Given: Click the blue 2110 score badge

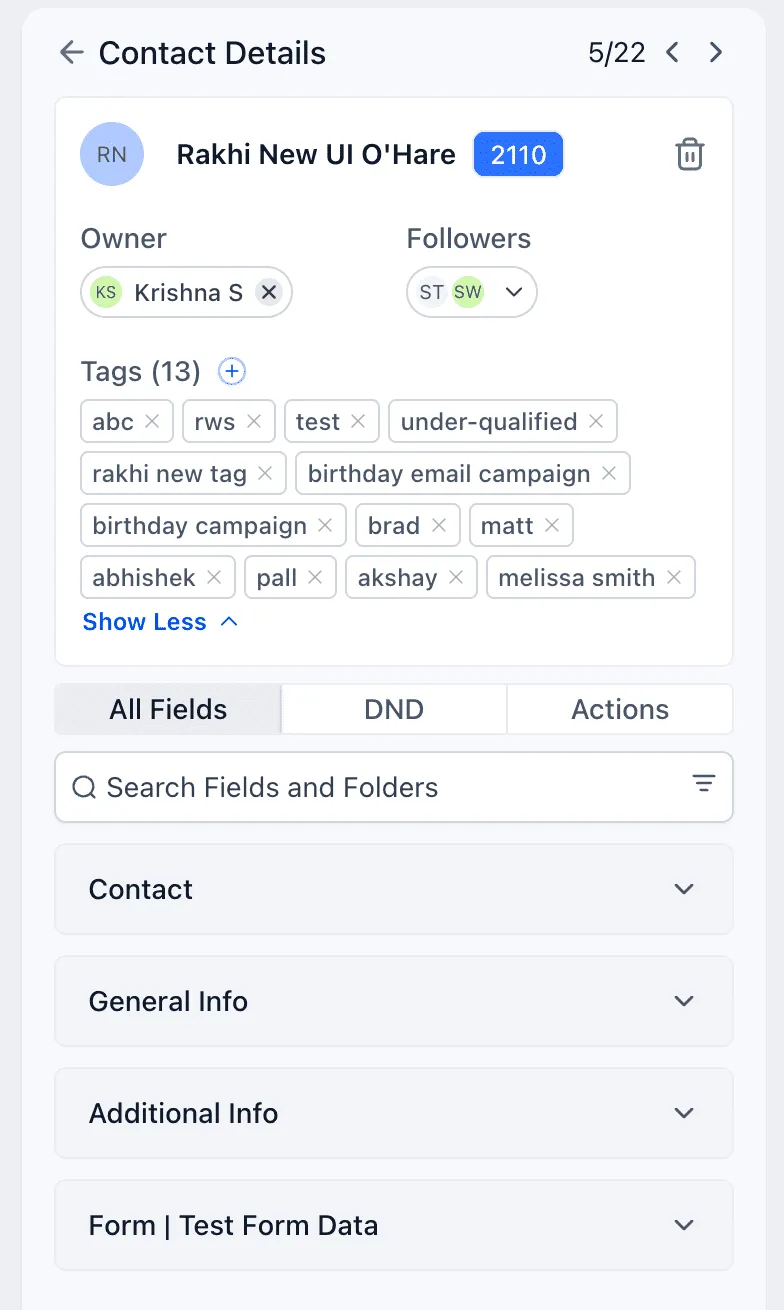Looking at the screenshot, I should pos(518,155).
